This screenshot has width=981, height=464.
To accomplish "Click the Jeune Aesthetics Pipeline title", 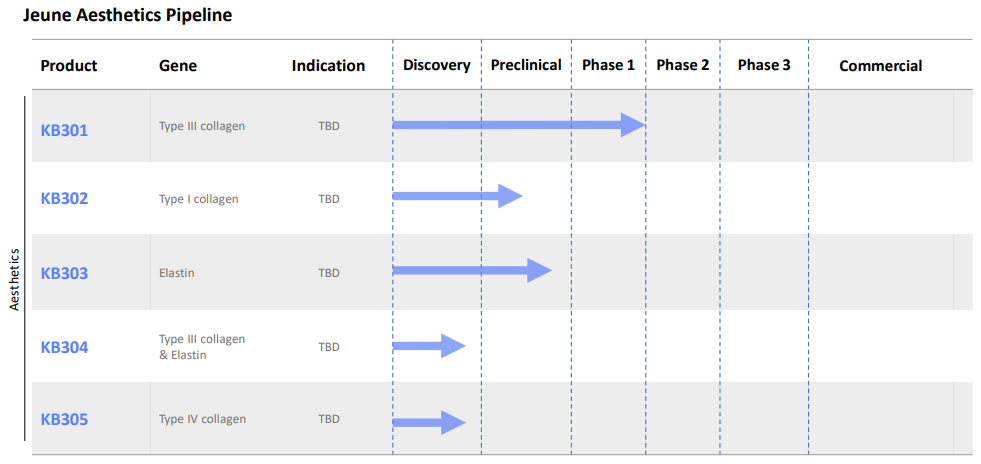I will [128, 16].
